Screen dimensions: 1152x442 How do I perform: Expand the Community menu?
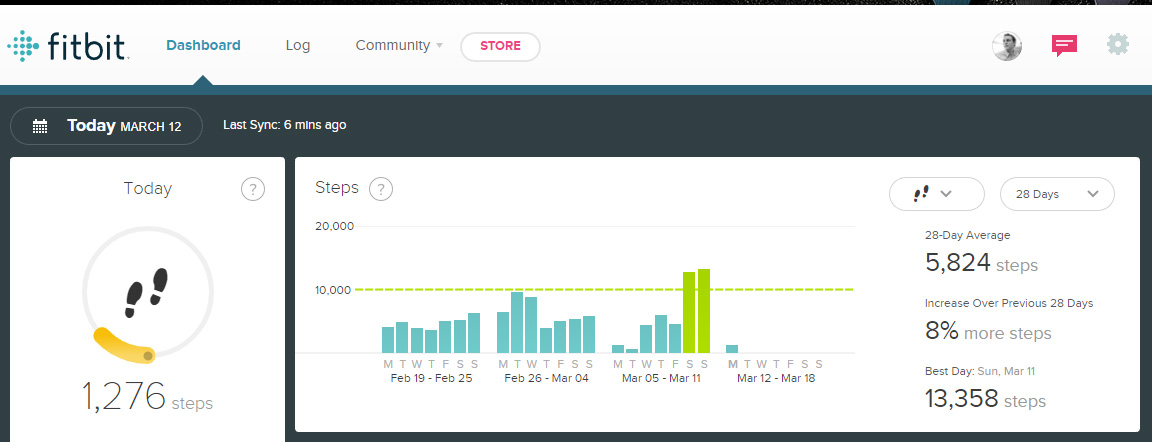tap(399, 45)
